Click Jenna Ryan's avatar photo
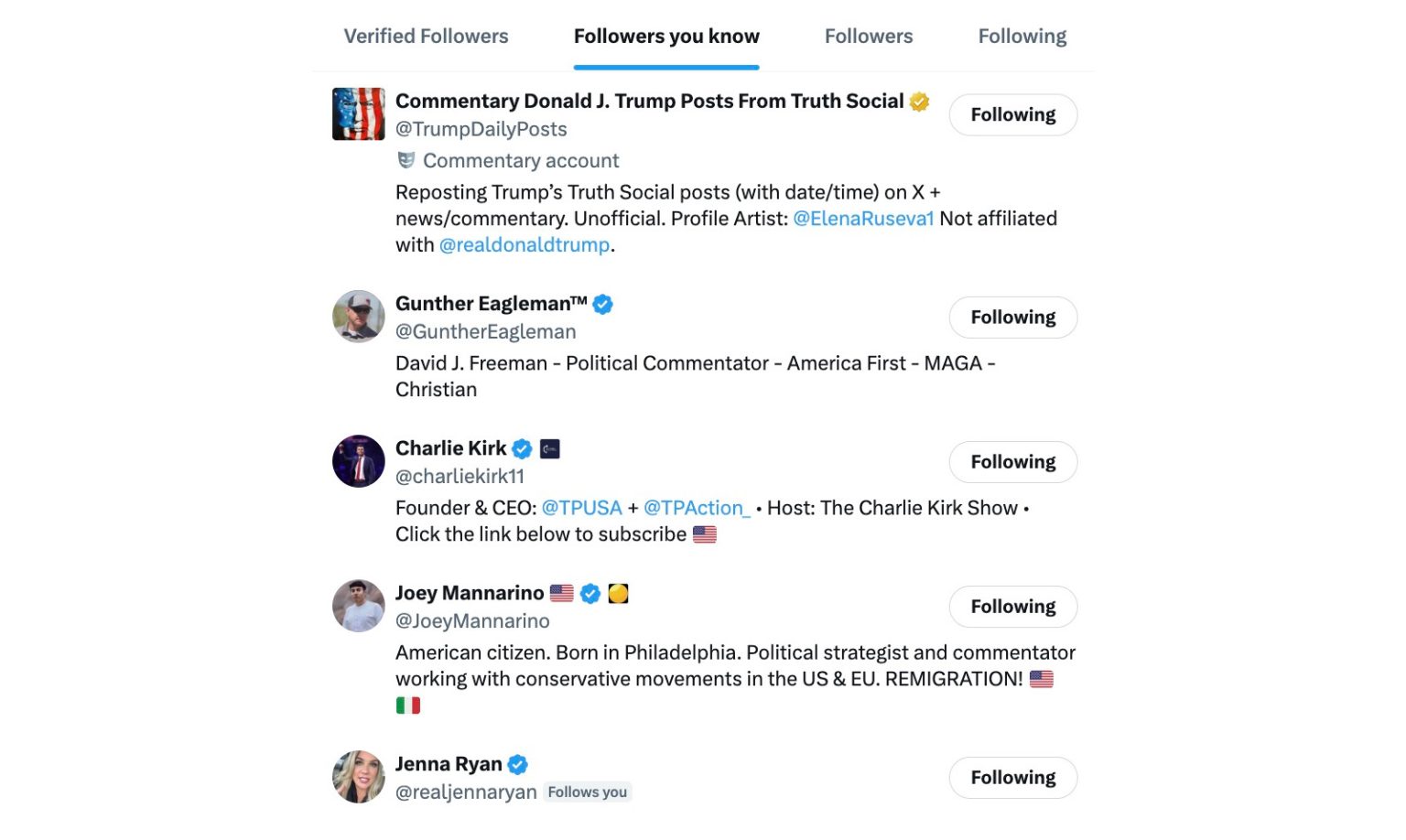The image size is (1406, 840). point(358,777)
